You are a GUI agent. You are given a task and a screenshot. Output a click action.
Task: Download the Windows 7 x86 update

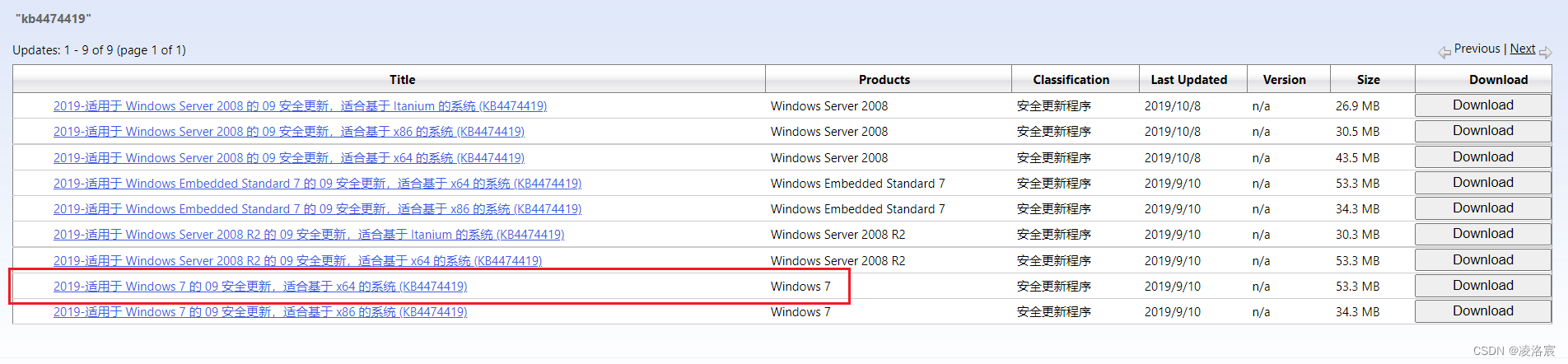pyautogui.click(x=1483, y=311)
